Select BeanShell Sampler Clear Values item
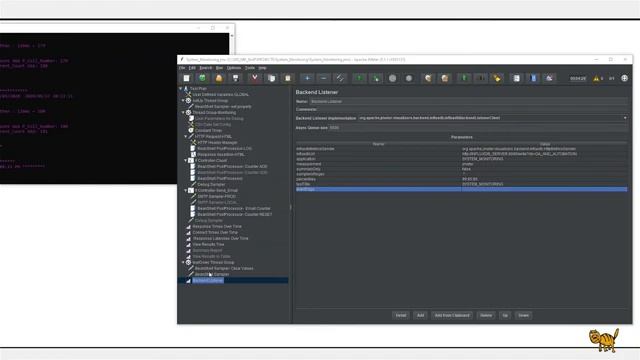Viewport: 640px width, 360px height. pyautogui.click(x=224, y=268)
